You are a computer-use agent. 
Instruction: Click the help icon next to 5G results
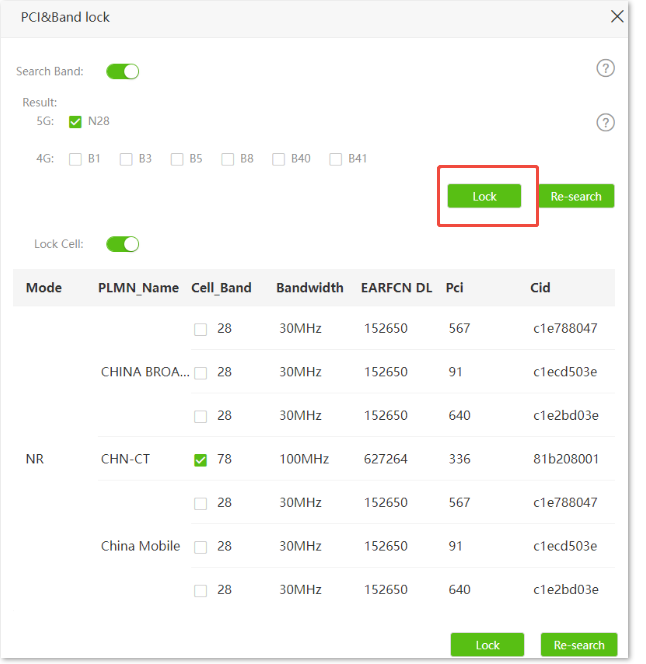(605, 123)
